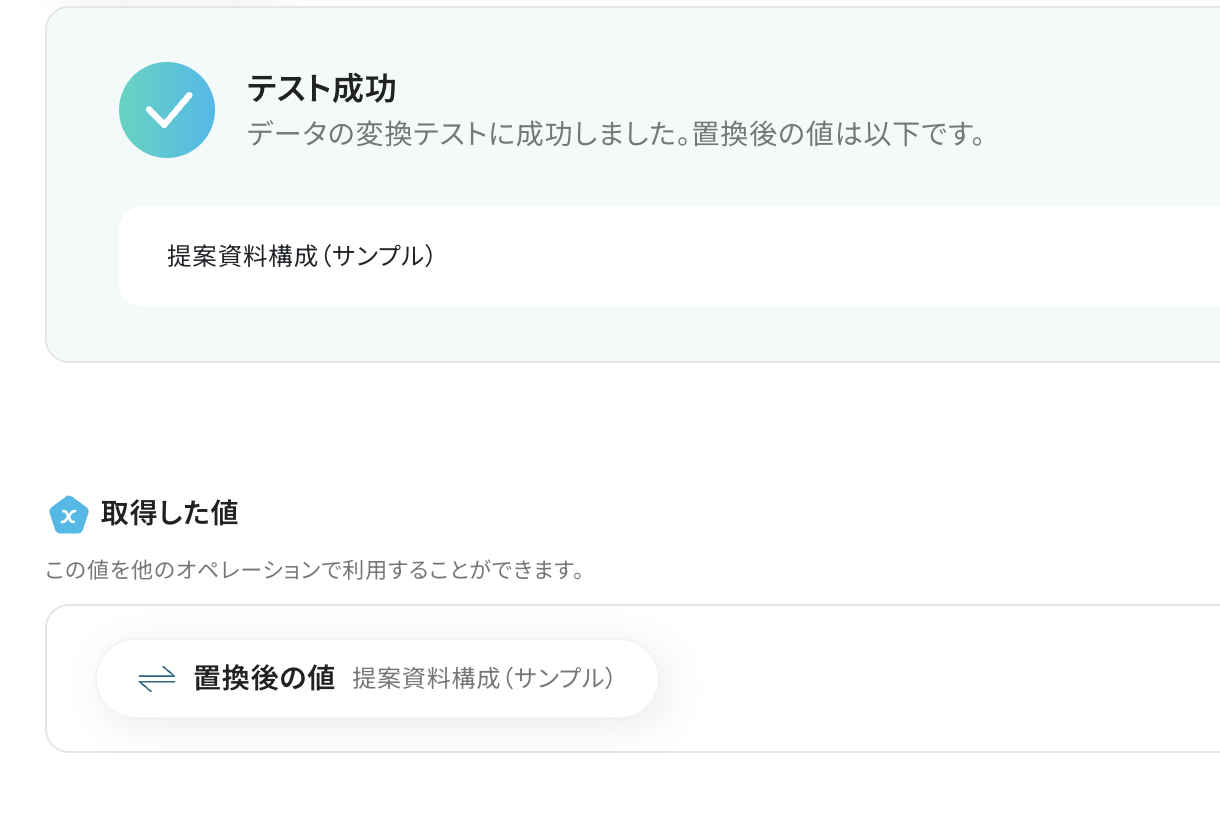1220x814 pixels.
Task: Click the テスト成功 heading
Action: coord(321,89)
